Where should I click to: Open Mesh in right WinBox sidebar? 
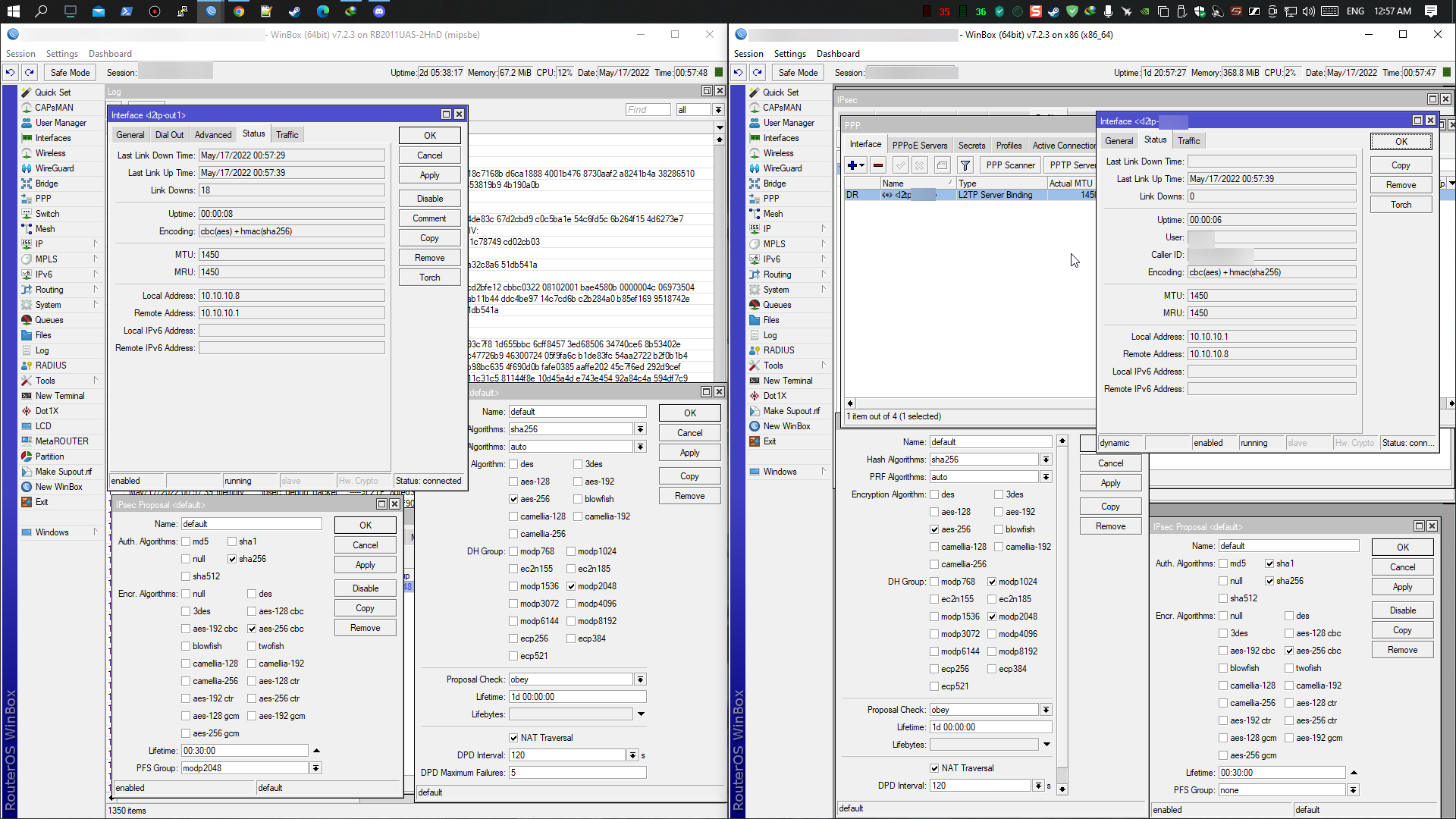(773, 214)
